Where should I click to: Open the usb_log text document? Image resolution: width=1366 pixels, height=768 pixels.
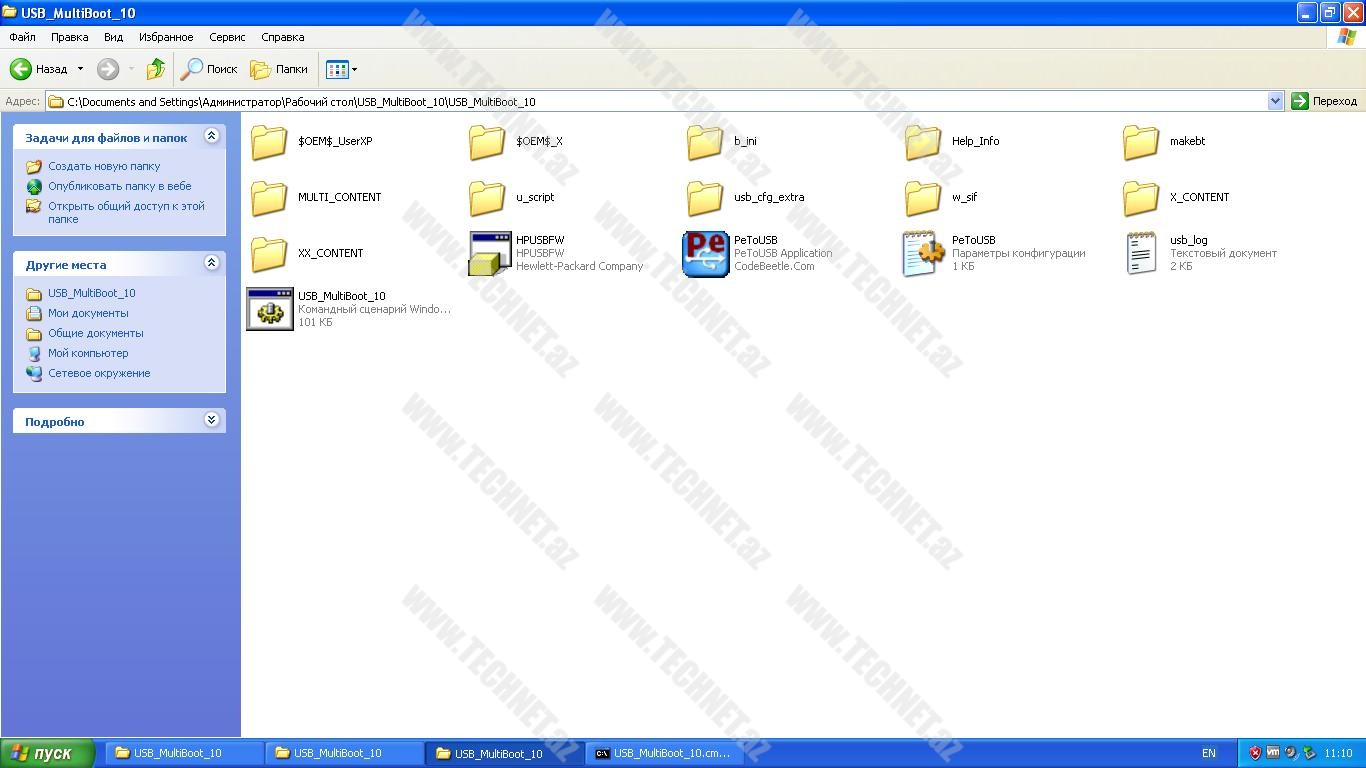click(1141, 253)
